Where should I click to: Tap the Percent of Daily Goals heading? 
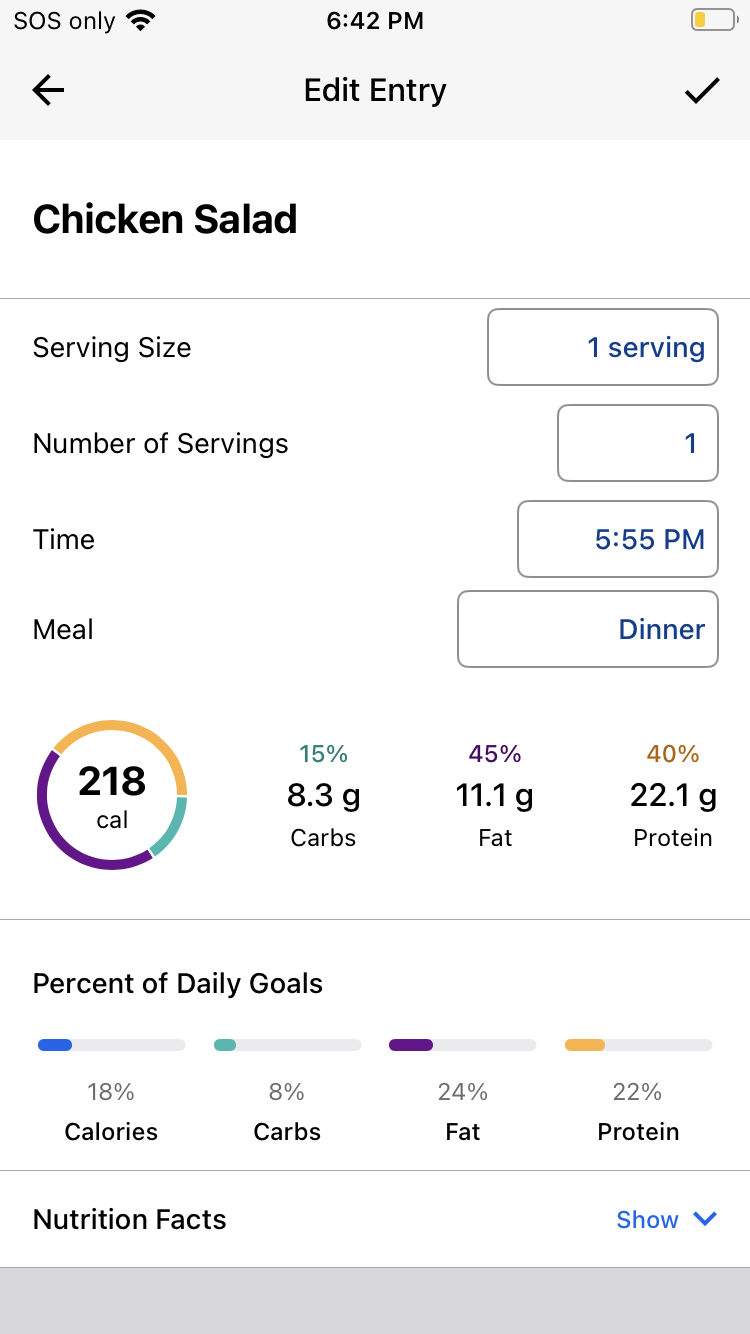click(178, 983)
